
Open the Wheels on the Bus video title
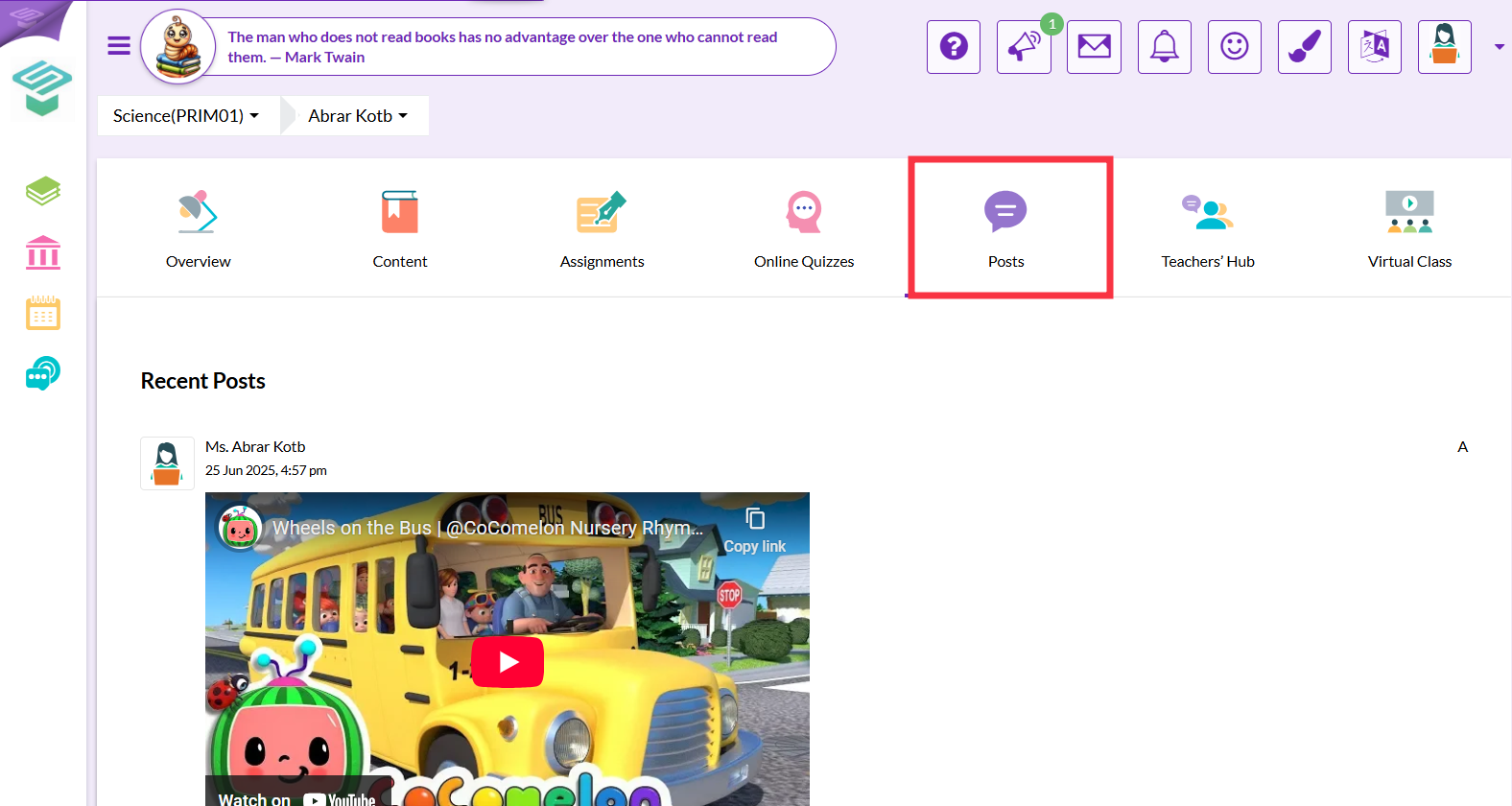pos(487,528)
